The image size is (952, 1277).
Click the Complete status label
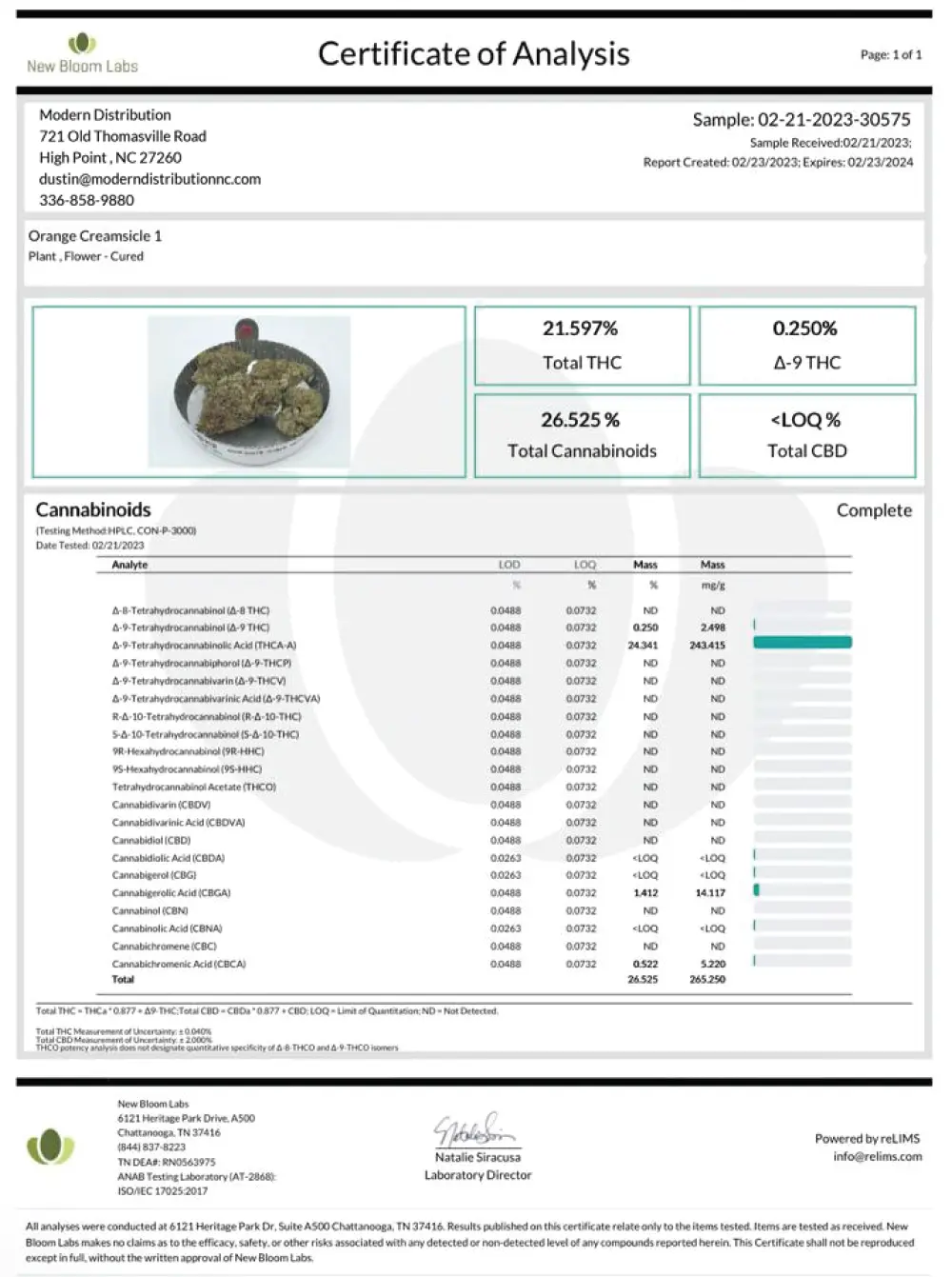(874, 510)
